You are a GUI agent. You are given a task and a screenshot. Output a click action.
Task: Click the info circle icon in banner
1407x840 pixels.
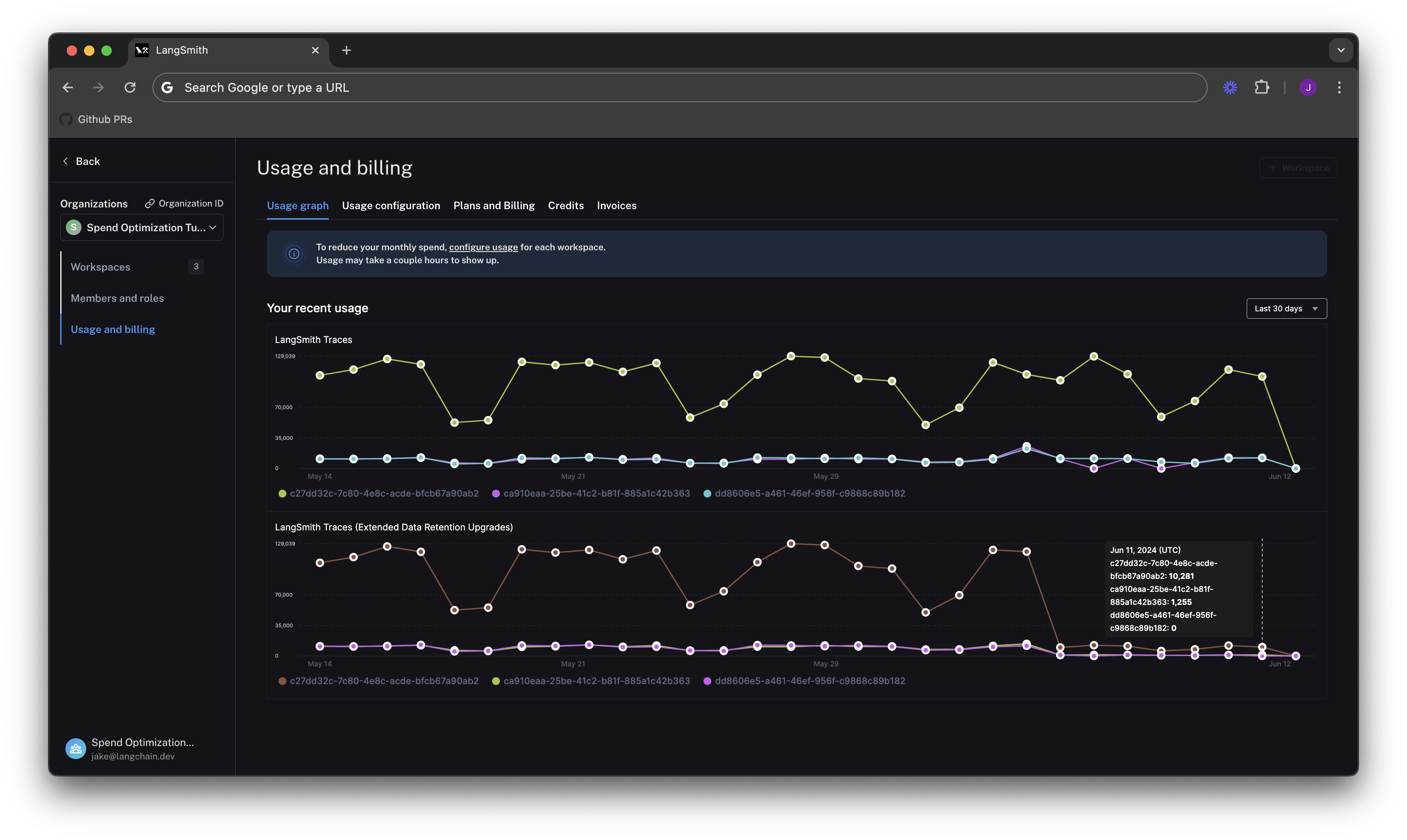[x=294, y=254]
